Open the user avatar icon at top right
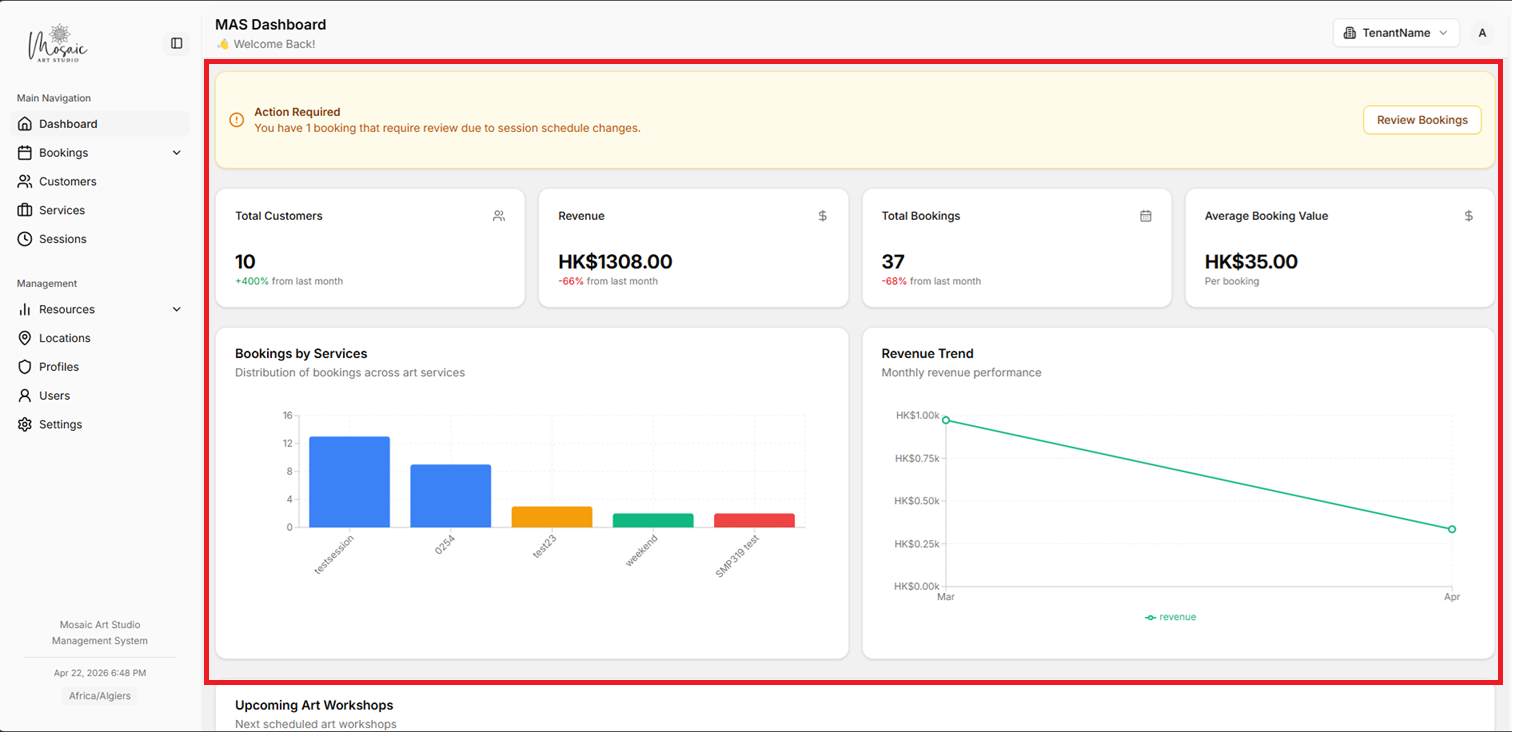This screenshot has width=1514, height=732. 1482,32
